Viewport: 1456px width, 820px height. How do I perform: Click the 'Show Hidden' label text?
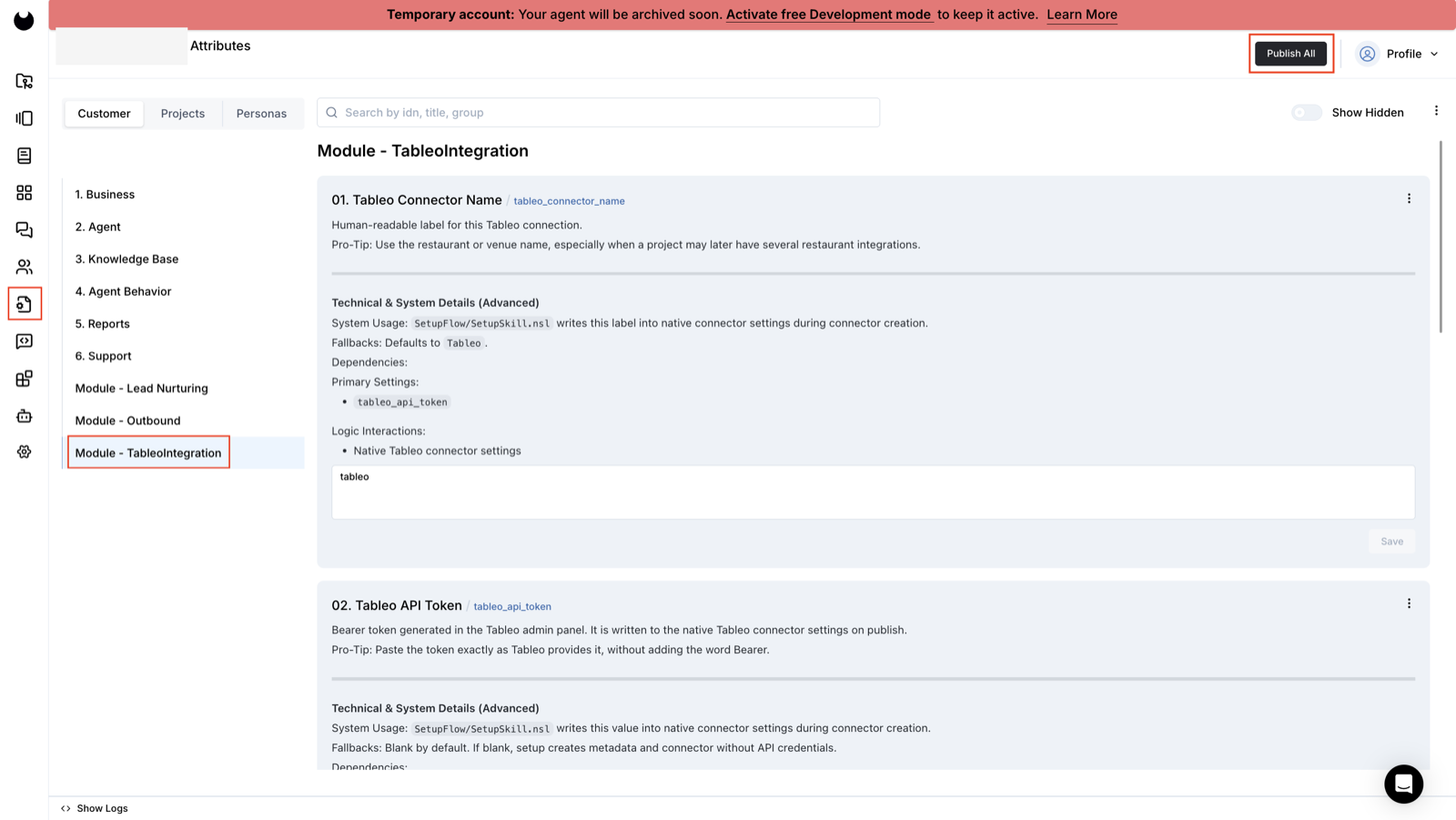1368,113
